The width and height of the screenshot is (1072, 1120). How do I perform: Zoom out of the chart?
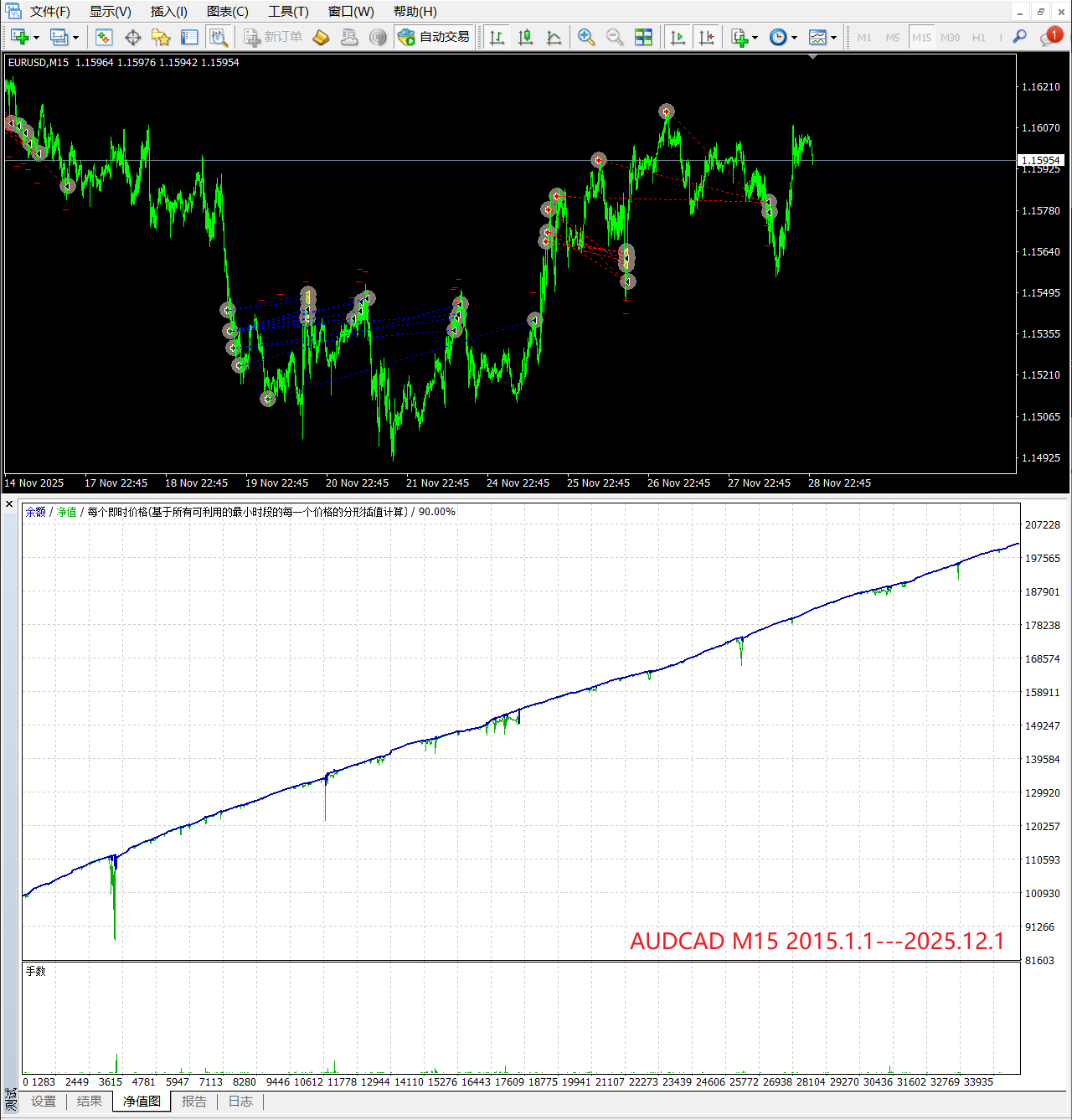tap(615, 37)
